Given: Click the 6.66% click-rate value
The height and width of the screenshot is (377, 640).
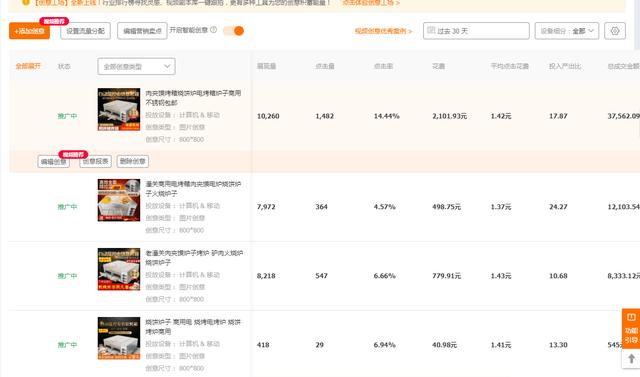Looking at the screenshot, I should (x=384, y=276).
